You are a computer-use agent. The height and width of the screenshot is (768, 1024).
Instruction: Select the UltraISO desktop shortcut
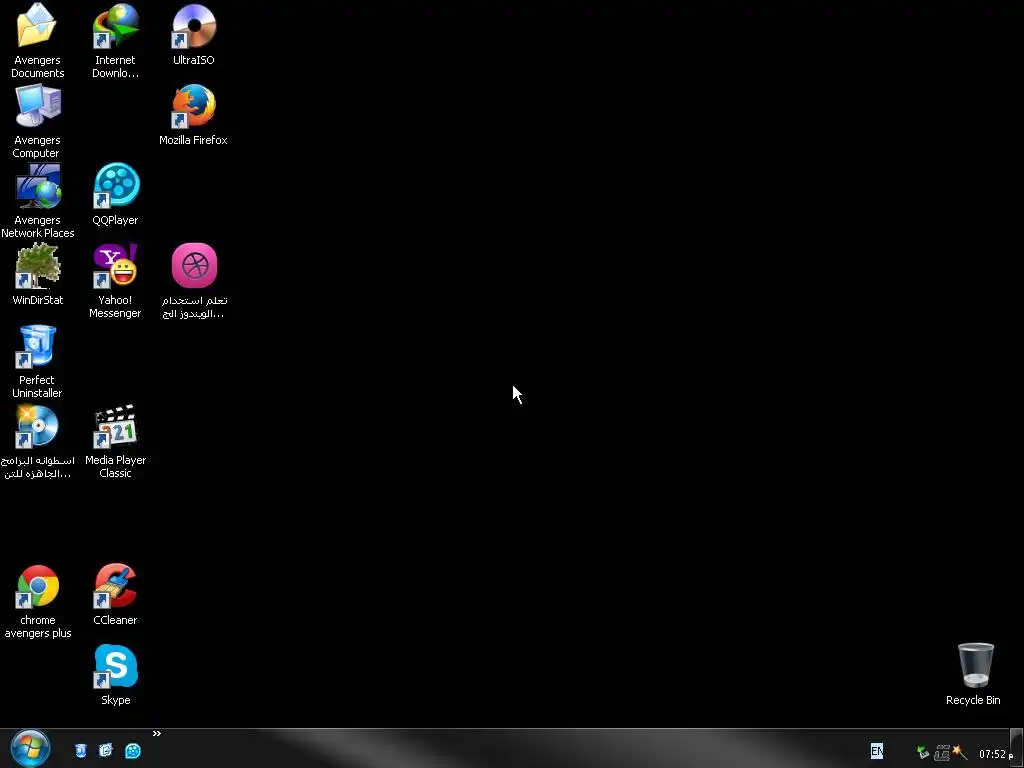[x=193, y=26]
